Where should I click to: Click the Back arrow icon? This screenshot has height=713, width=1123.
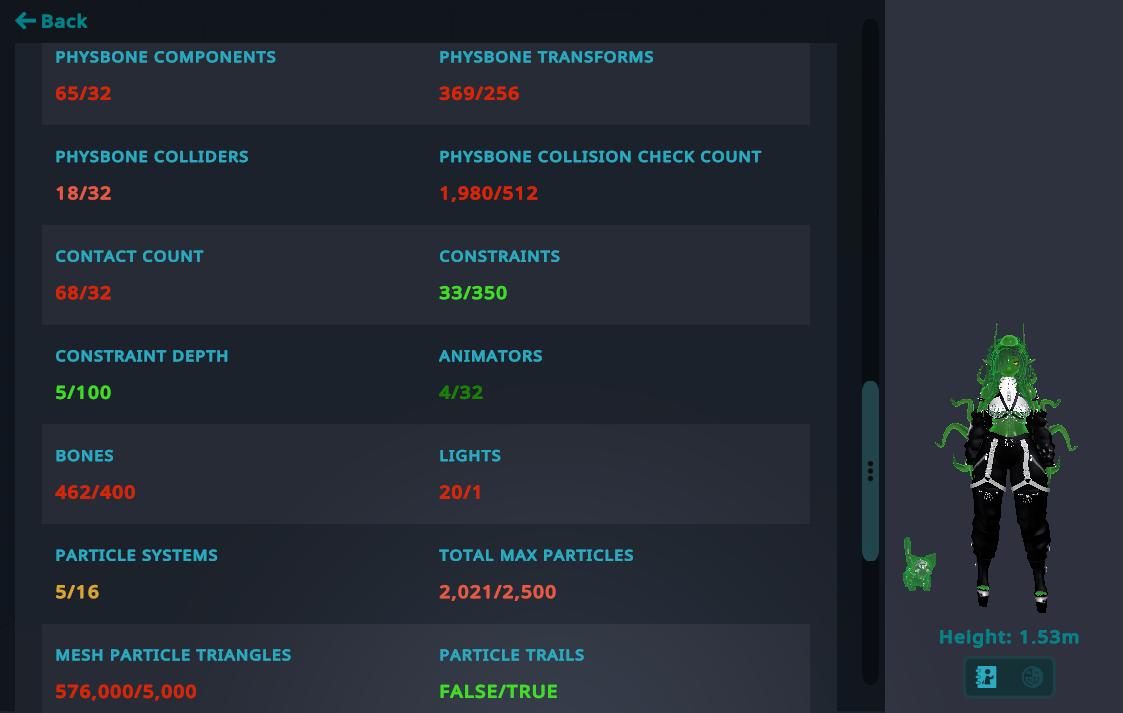pyautogui.click(x=25, y=21)
